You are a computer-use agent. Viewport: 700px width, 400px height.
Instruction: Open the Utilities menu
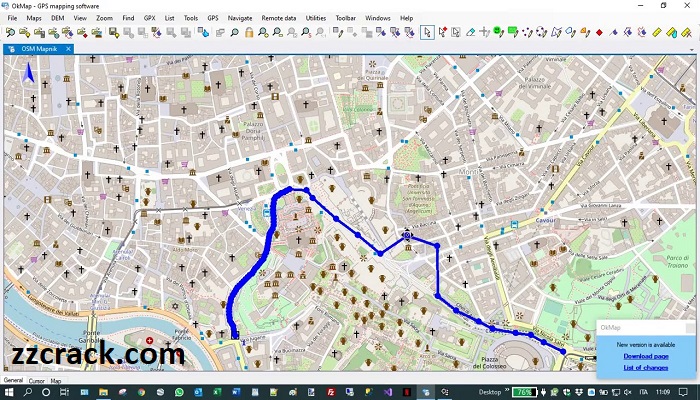coord(316,18)
